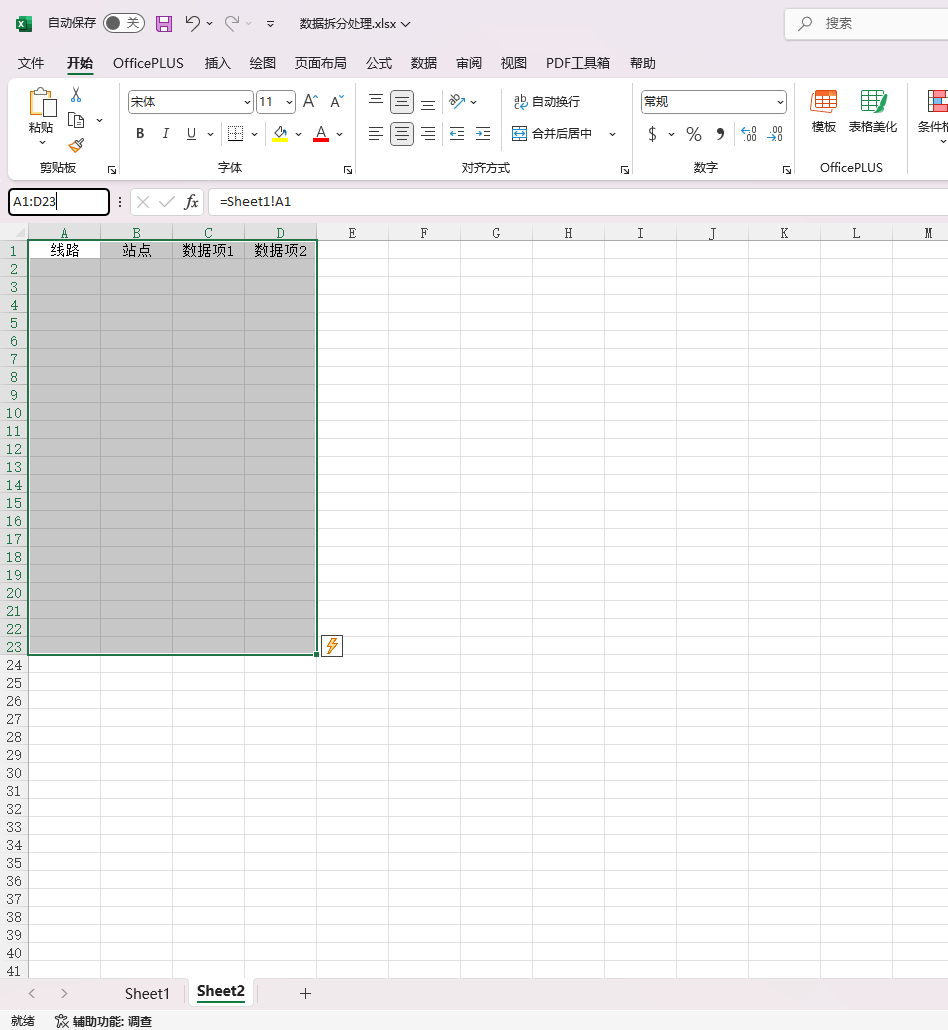948x1030 pixels.
Task: Align text left
Action: tap(376, 134)
